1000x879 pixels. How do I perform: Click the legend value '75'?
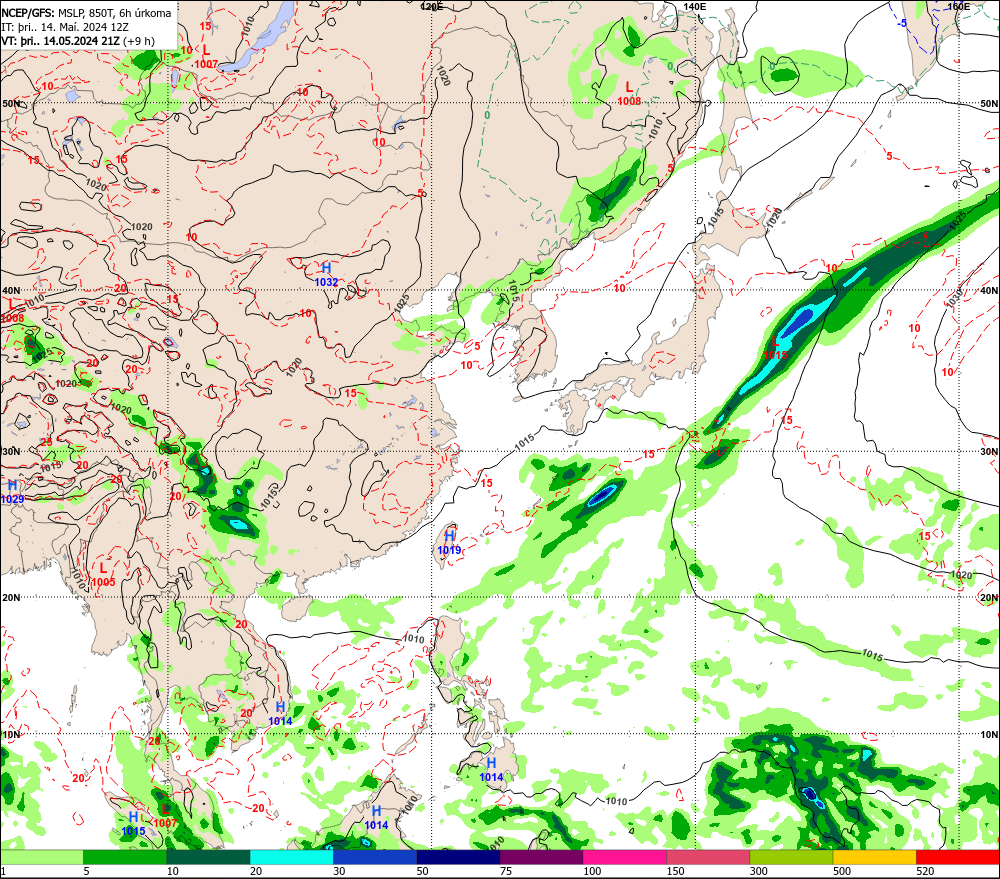(506, 871)
